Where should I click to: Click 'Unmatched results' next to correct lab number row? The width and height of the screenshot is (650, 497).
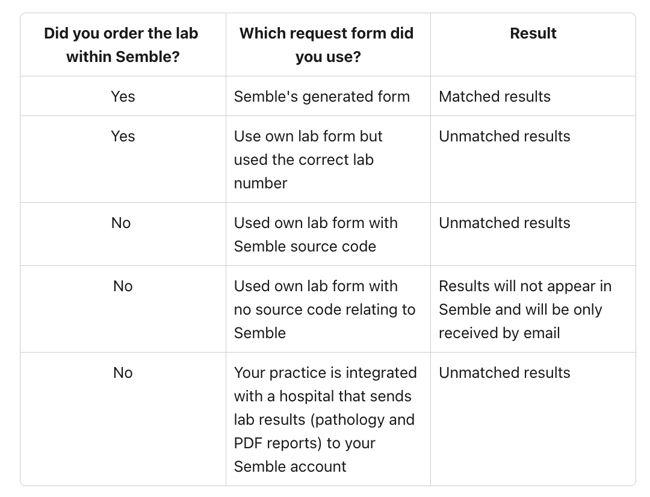pyautogui.click(x=504, y=136)
